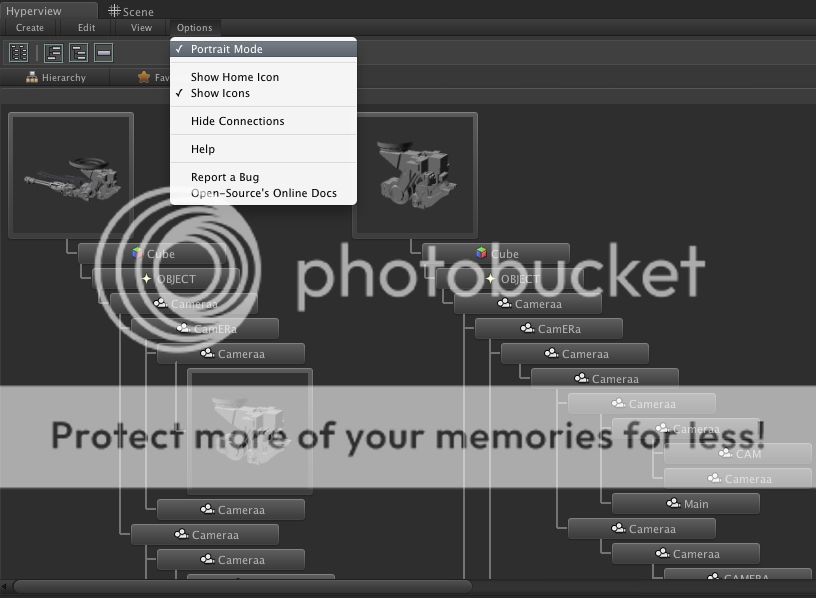Toggle the Show Icons option off
The height and width of the screenshot is (598, 816).
coord(263,93)
